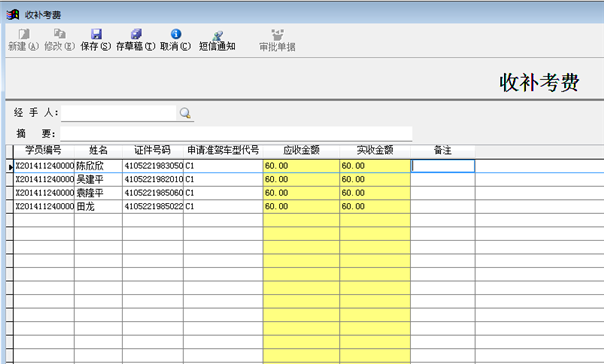Click the 审批单据 approve document icon

click(x=277, y=35)
